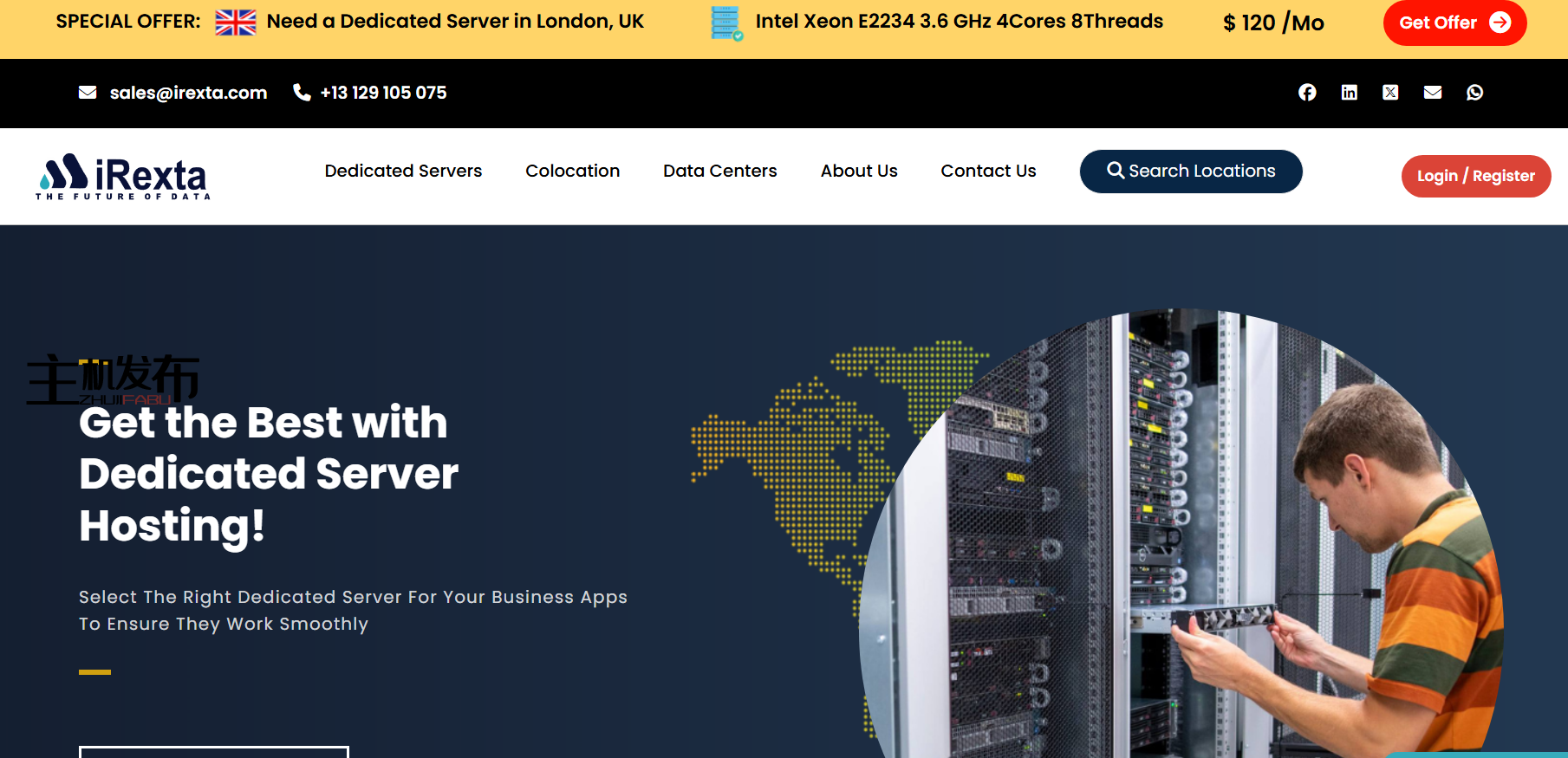Select Contact Us in navigation
This screenshot has height=758, width=1568.
click(x=988, y=172)
